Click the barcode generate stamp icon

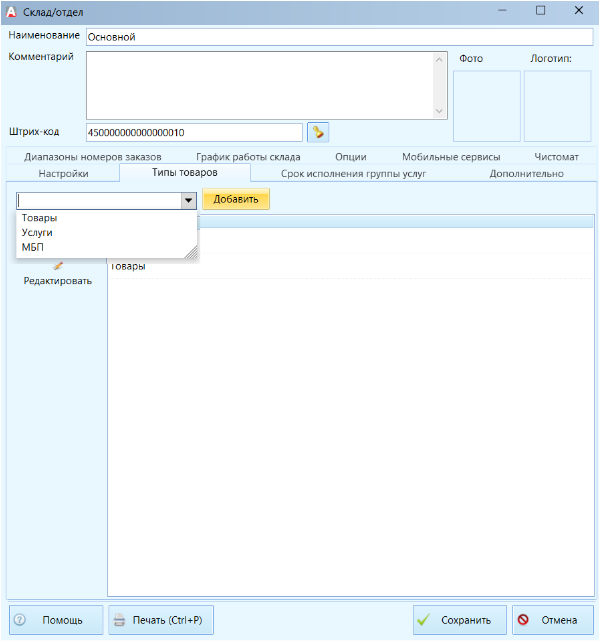(318, 132)
